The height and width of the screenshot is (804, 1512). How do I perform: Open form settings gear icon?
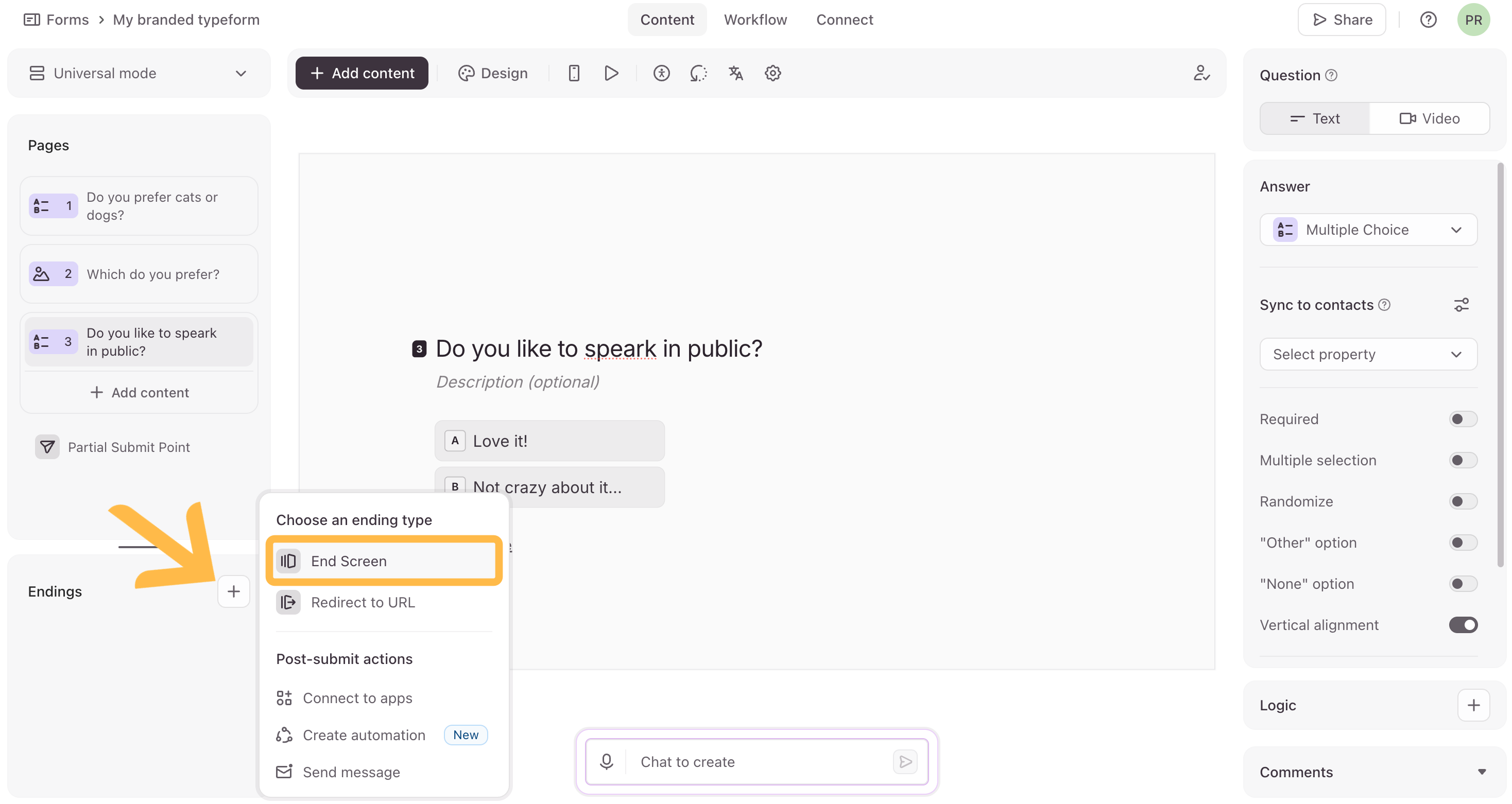pos(772,74)
